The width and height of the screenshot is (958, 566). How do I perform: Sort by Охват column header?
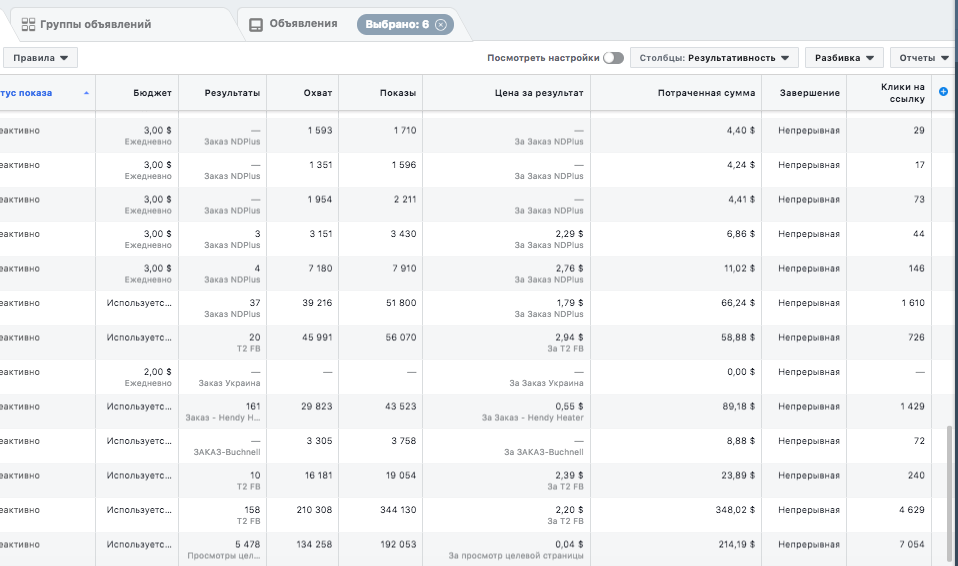[318, 93]
